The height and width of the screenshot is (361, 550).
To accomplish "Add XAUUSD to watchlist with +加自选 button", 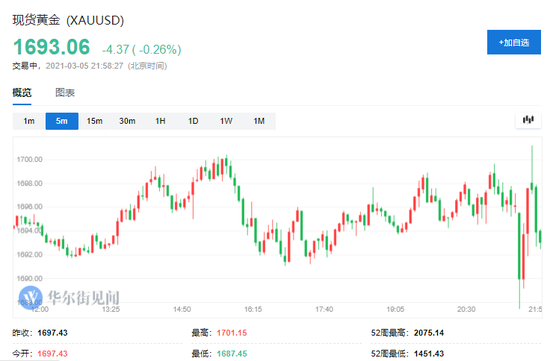I will [x=514, y=42].
